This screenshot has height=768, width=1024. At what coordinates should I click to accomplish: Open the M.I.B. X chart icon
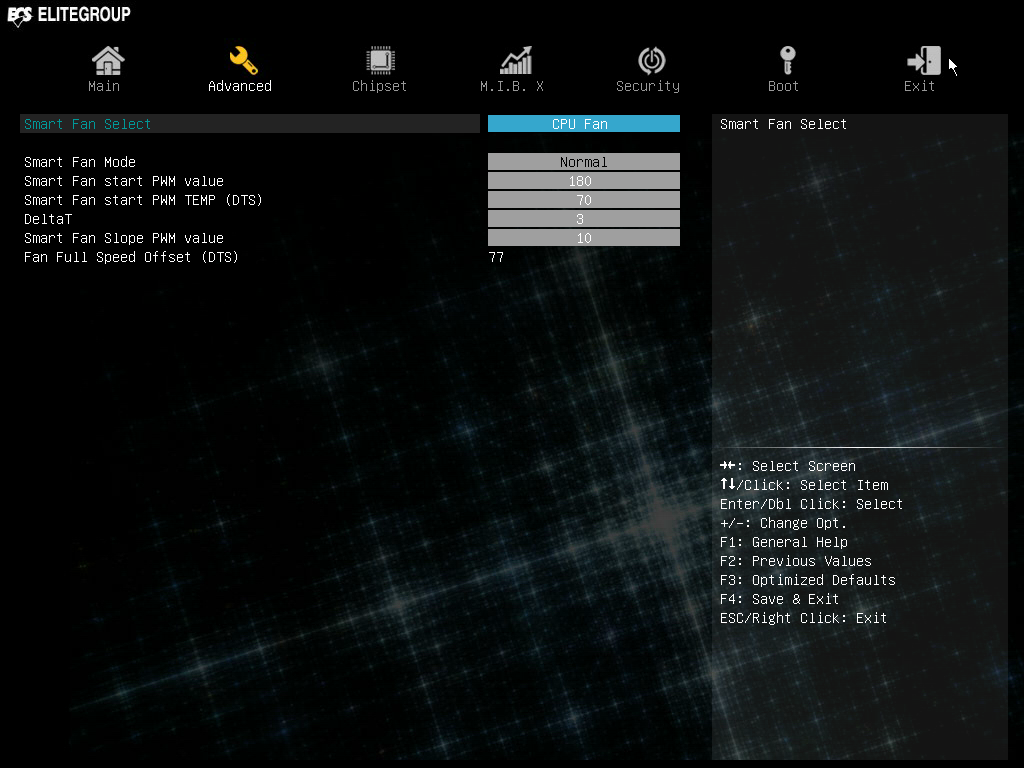click(516, 60)
